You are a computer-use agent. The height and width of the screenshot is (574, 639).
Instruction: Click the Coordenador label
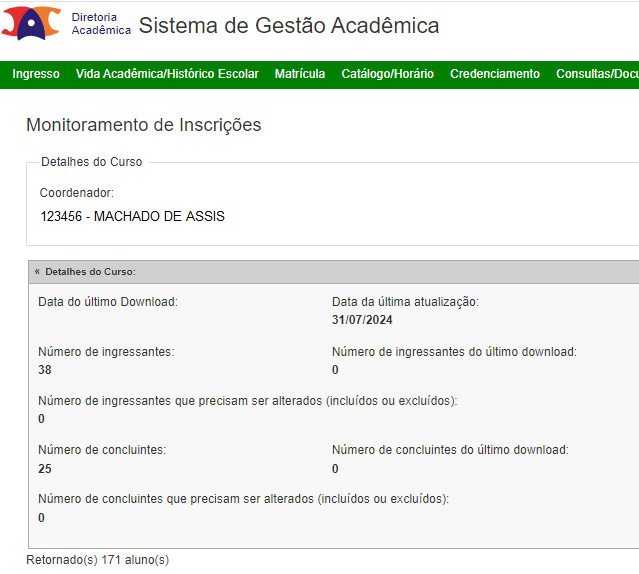point(76,192)
